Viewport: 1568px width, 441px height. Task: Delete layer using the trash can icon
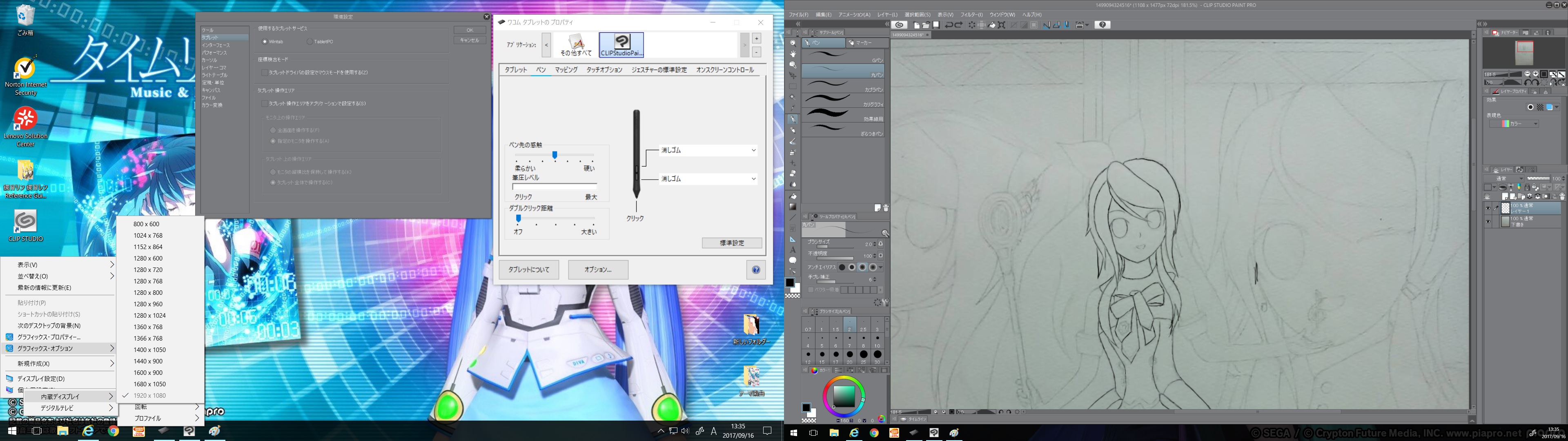[1562, 197]
